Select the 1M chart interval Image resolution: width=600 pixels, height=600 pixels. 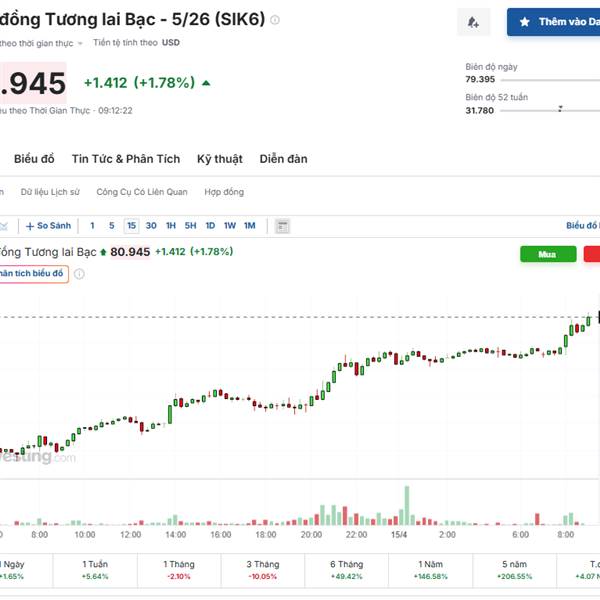coord(249,226)
